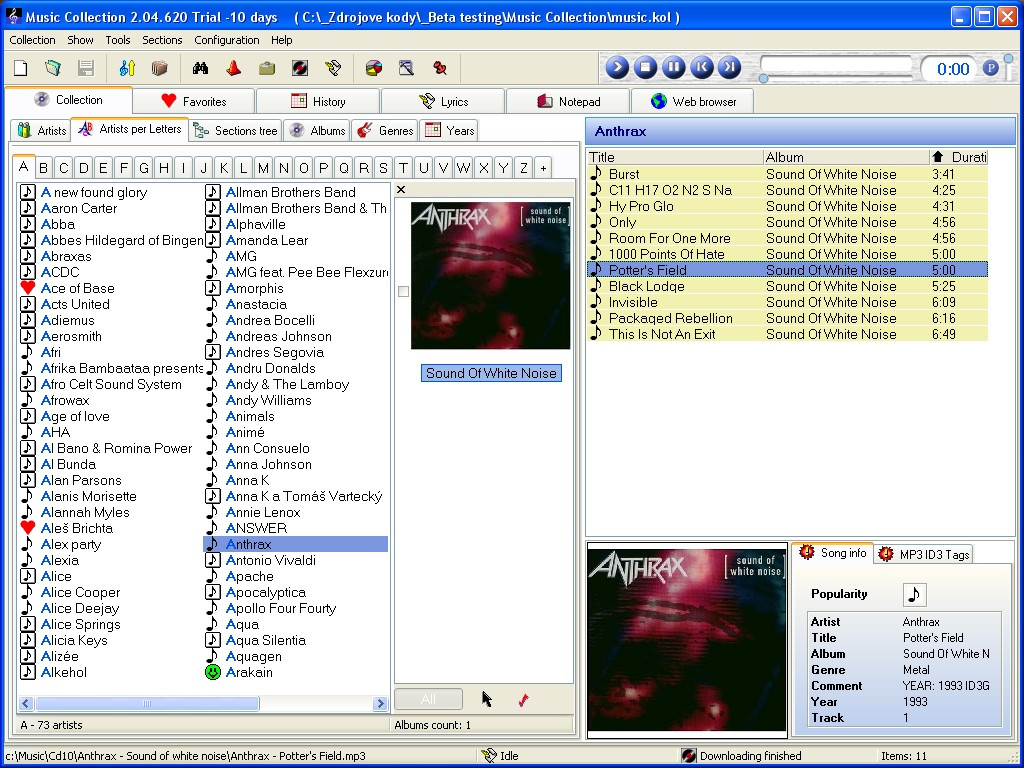Select artist Aerosmith in the list
1024x768 pixels.
click(71, 336)
